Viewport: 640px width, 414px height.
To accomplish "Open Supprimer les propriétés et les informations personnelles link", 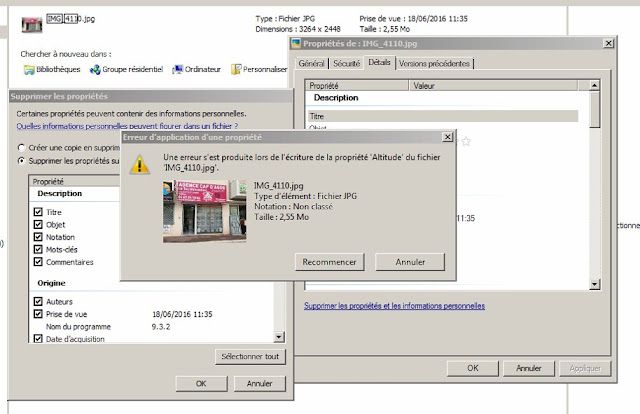I will [x=394, y=306].
